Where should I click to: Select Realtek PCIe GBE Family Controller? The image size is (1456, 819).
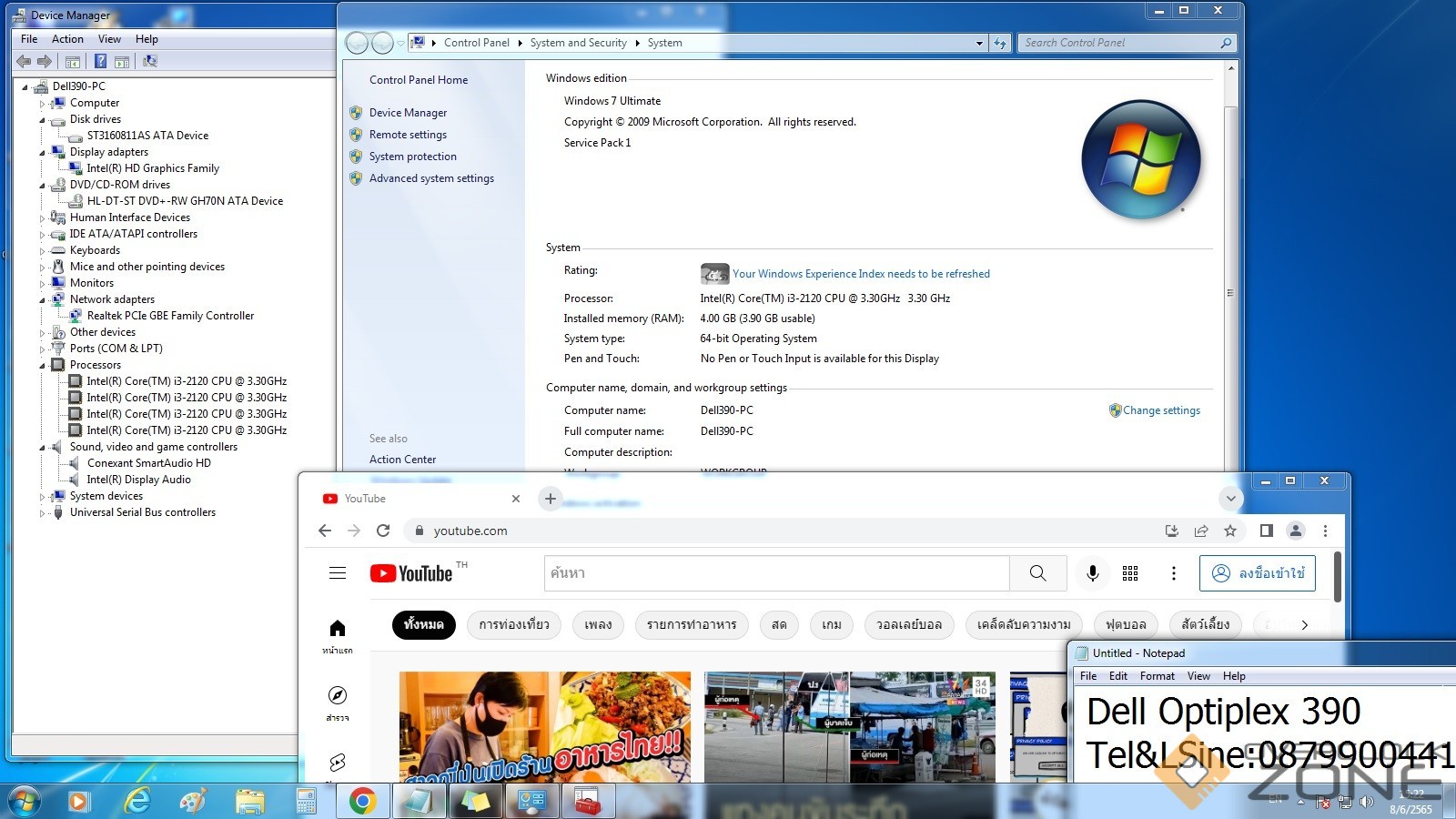pos(170,316)
